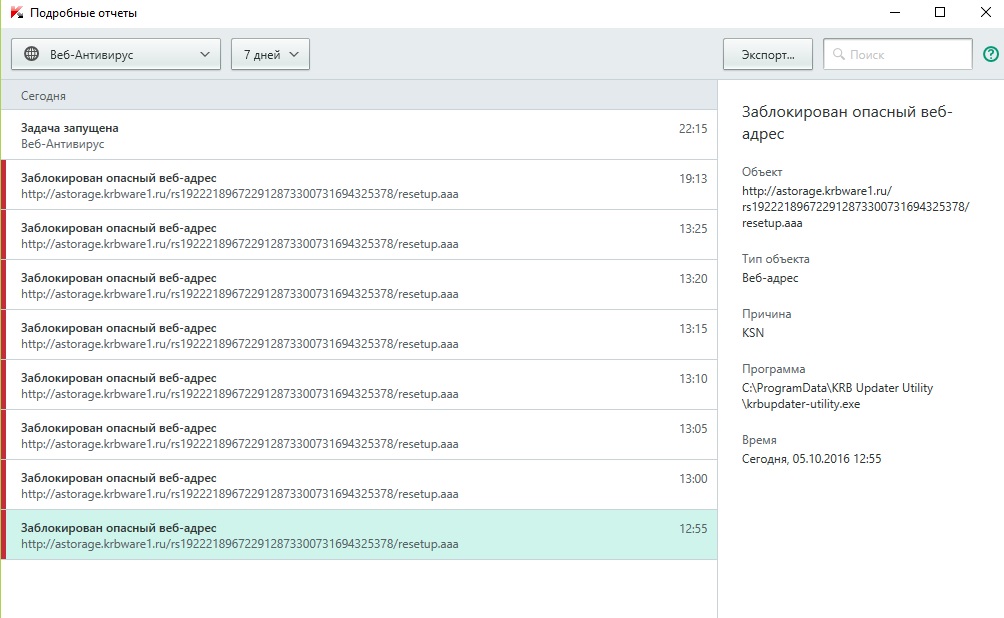The image size is (1004, 618).
Task: Open the Веб-Антивирус component dropdown
Action: coord(116,55)
